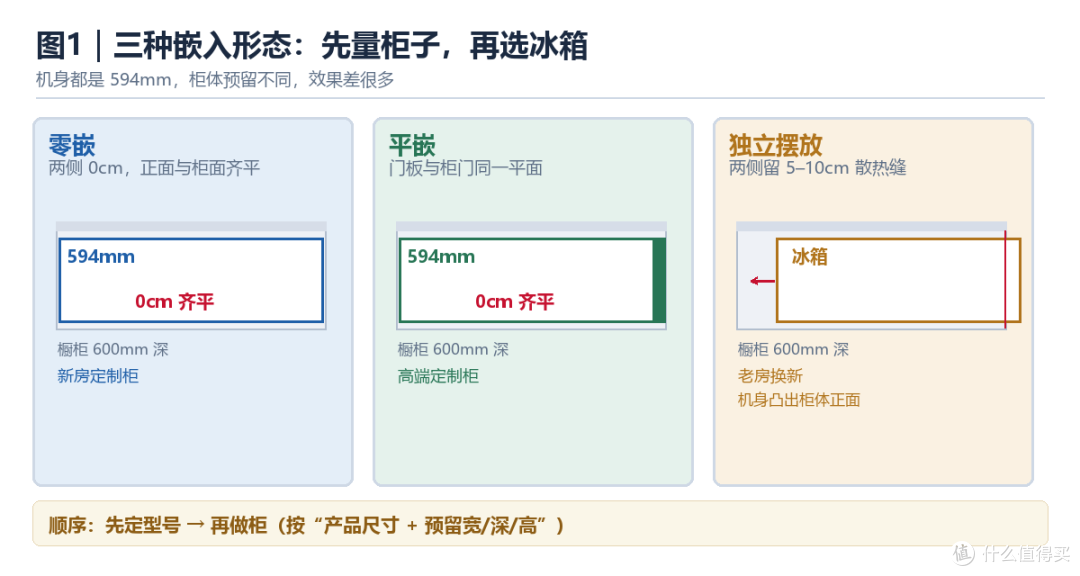
Task: Click 橱柜 600mm 深 under 独立摆放 diagram
Action: pyautogui.click(x=793, y=349)
